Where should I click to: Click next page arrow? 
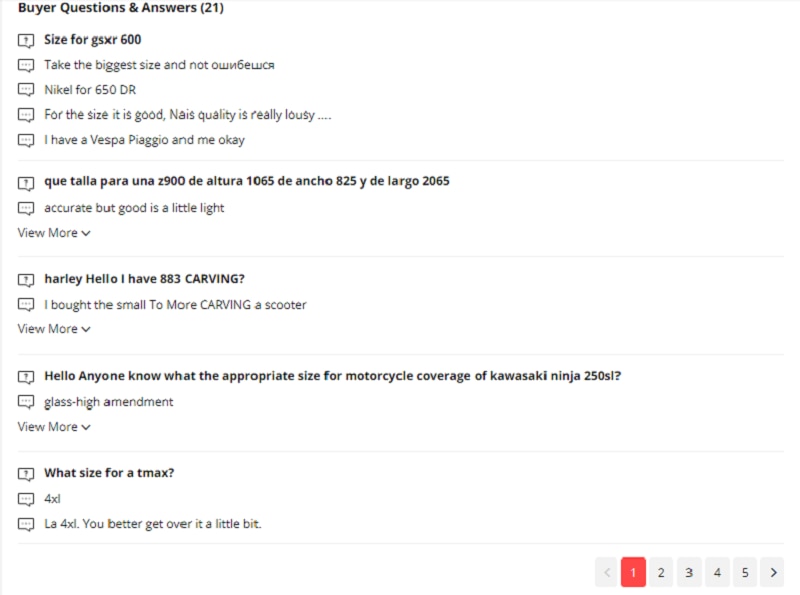772,573
